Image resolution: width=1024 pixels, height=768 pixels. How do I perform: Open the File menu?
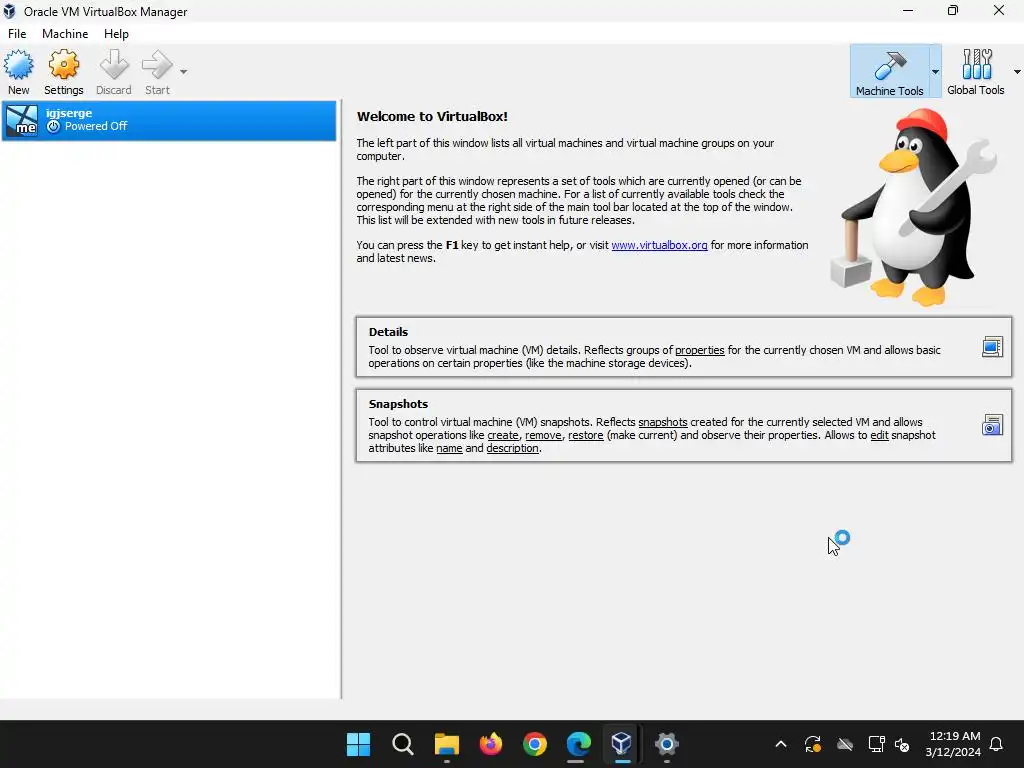tap(17, 34)
